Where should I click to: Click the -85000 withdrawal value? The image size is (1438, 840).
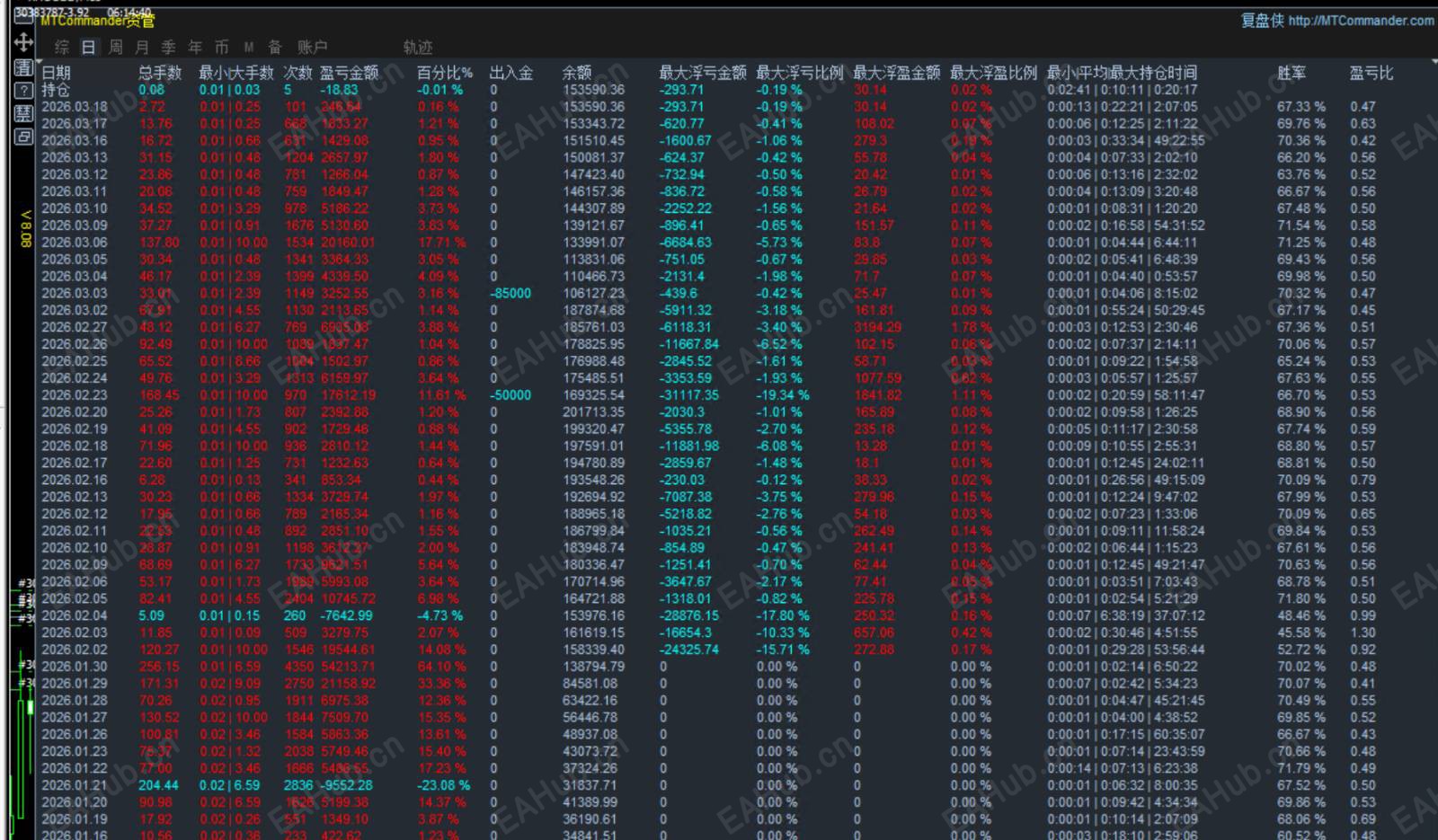[510, 294]
